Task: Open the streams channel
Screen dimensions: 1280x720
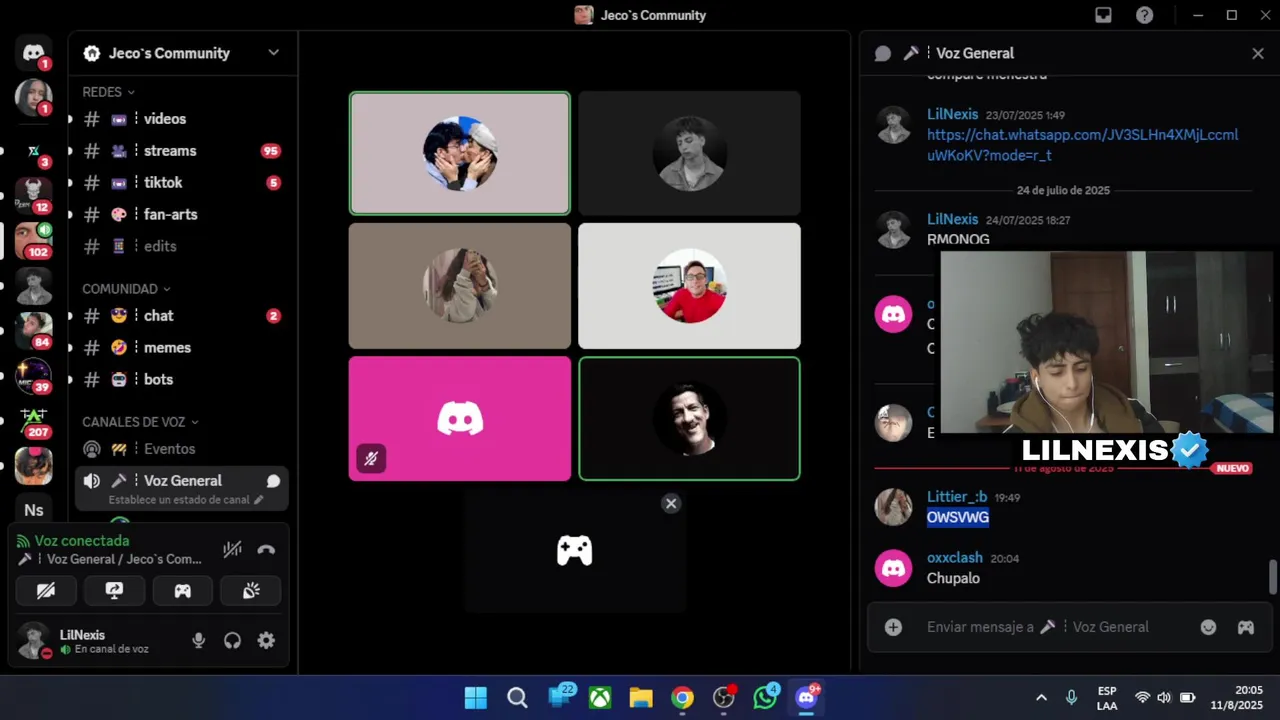Action: [x=182, y=151]
